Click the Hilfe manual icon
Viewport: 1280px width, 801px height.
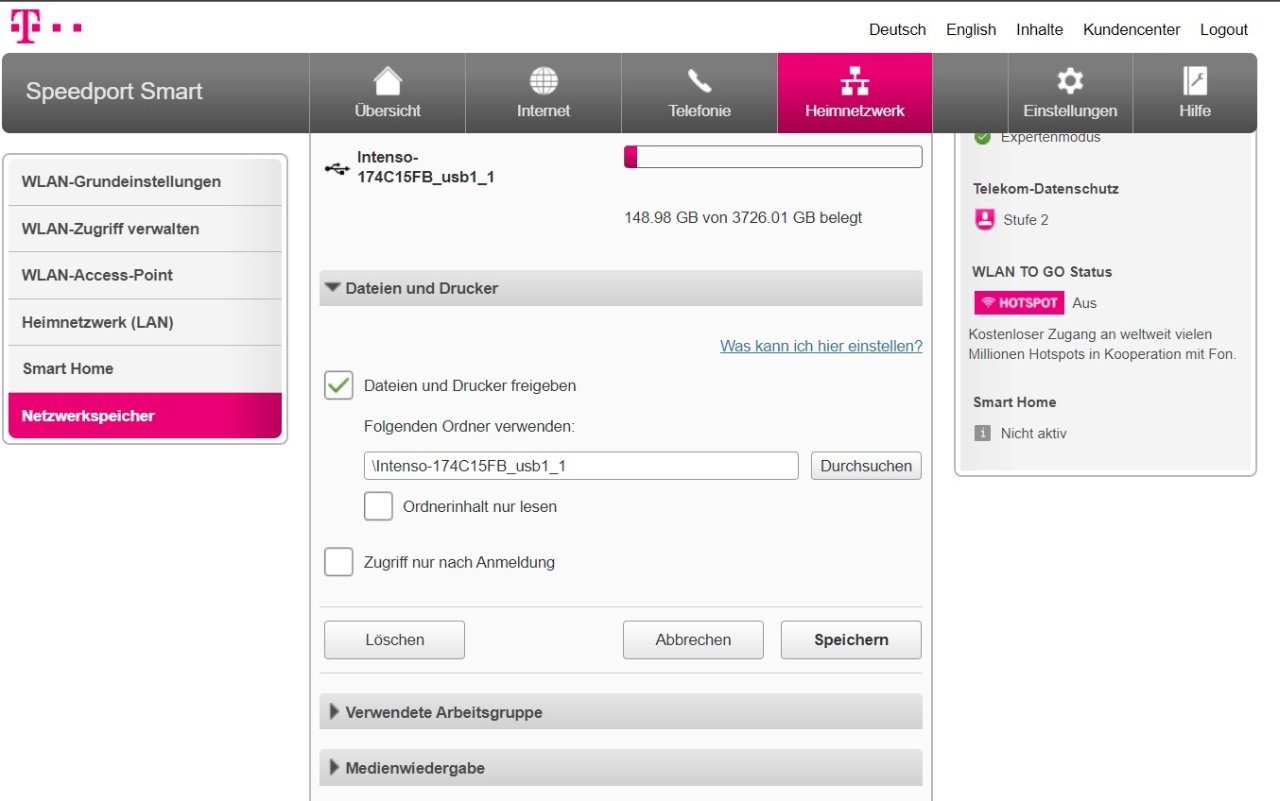(1194, 81)
